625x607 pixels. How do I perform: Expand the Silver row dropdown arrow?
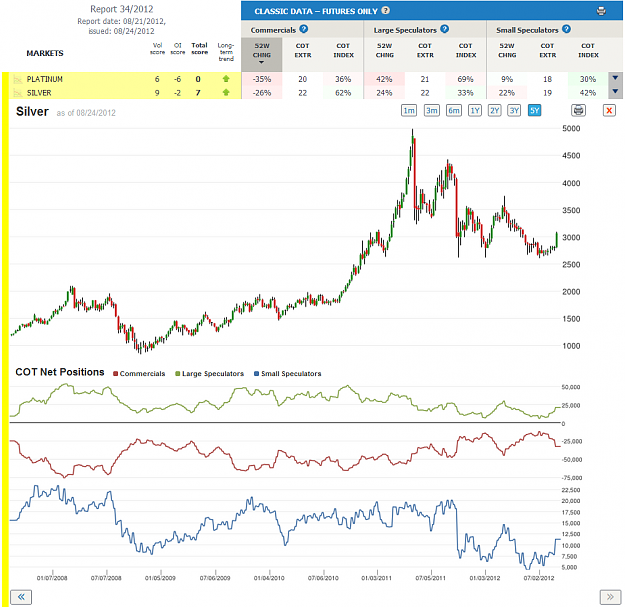tap(615, 92)
